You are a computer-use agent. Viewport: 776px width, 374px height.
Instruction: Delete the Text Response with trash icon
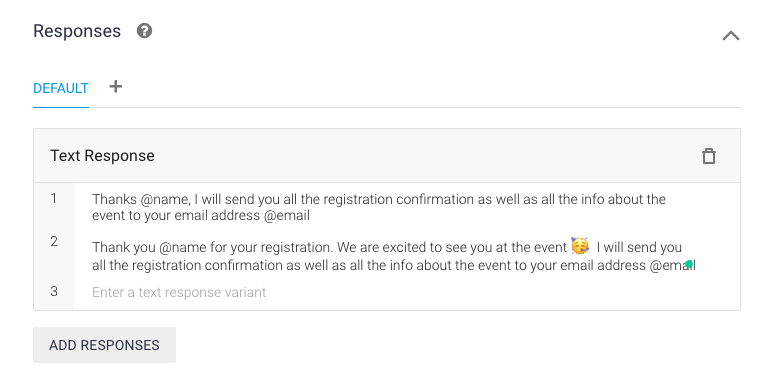pos(709,156)
